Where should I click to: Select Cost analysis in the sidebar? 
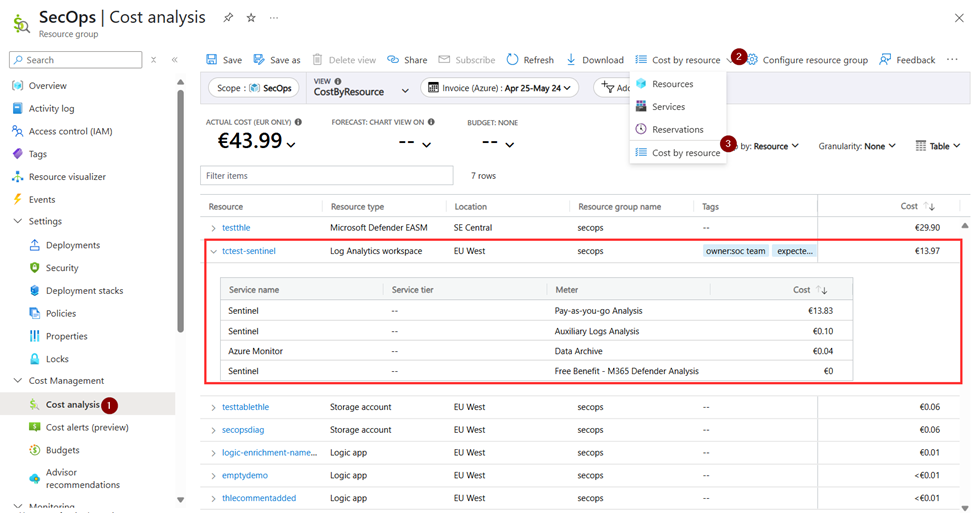coord(73,404)
